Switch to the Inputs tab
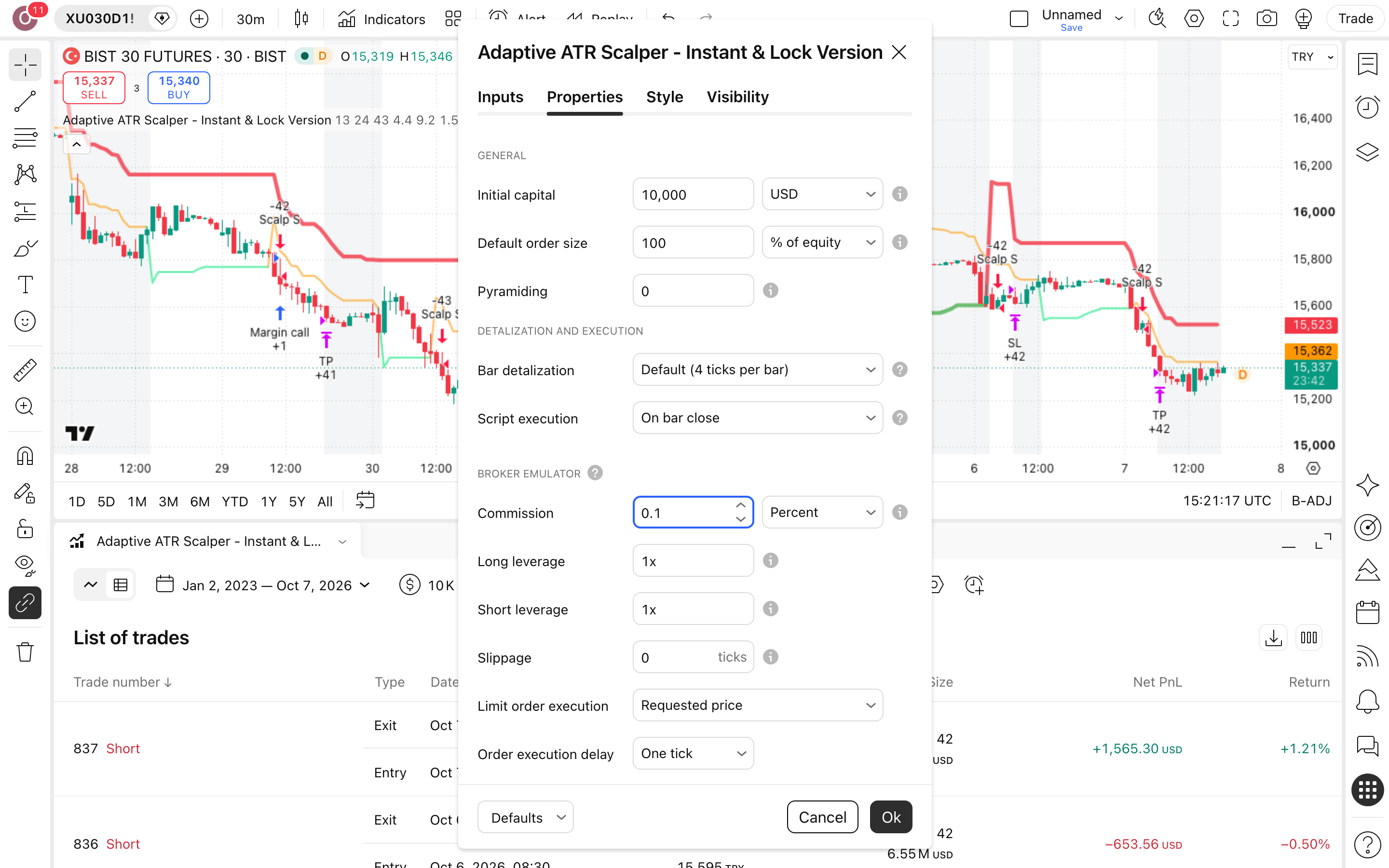This screenshot has height=868, width=1389. (x=500, y=97)
